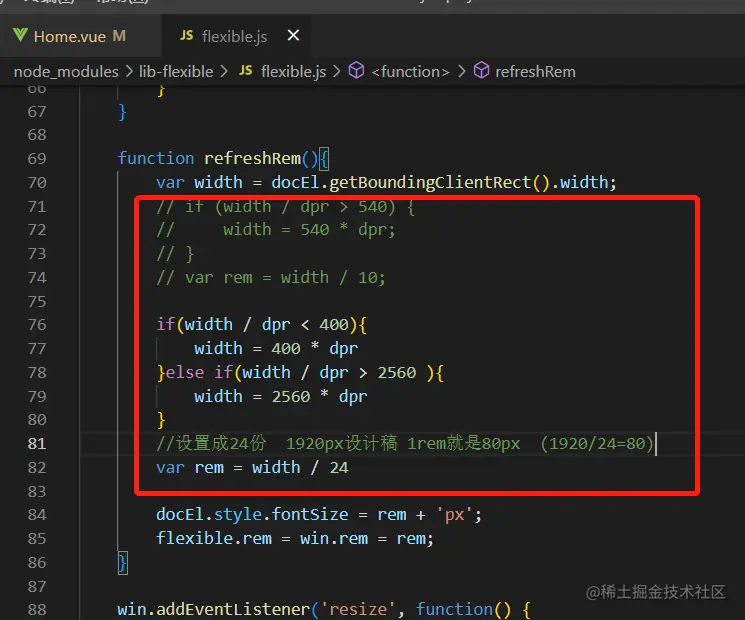Click 'width = 2560 * dpr' on line 79

(x=280, y=396)
